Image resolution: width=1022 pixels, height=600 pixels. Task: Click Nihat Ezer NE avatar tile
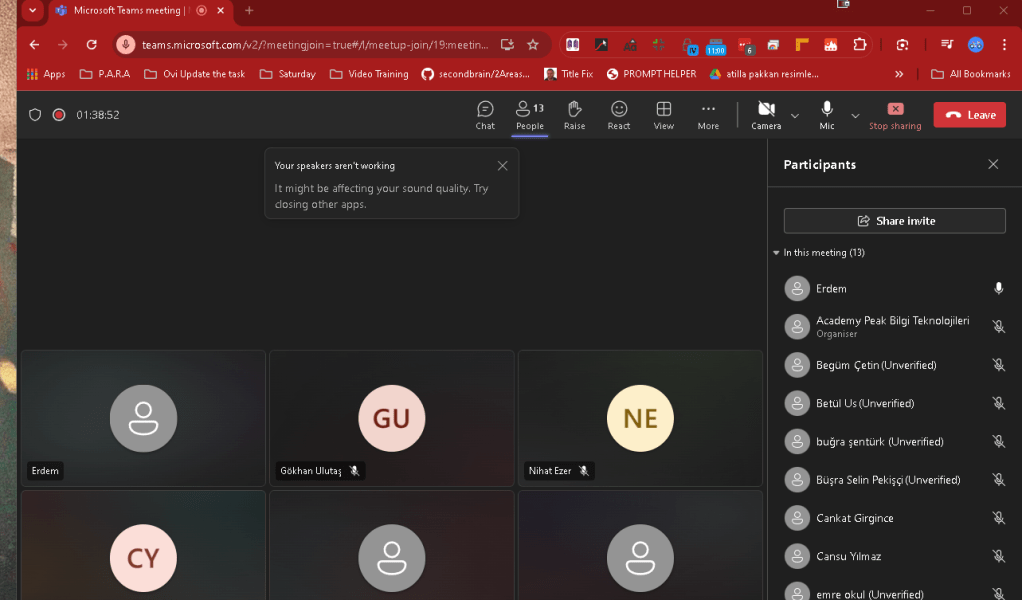pyautogui.click(x=640, y=418)
